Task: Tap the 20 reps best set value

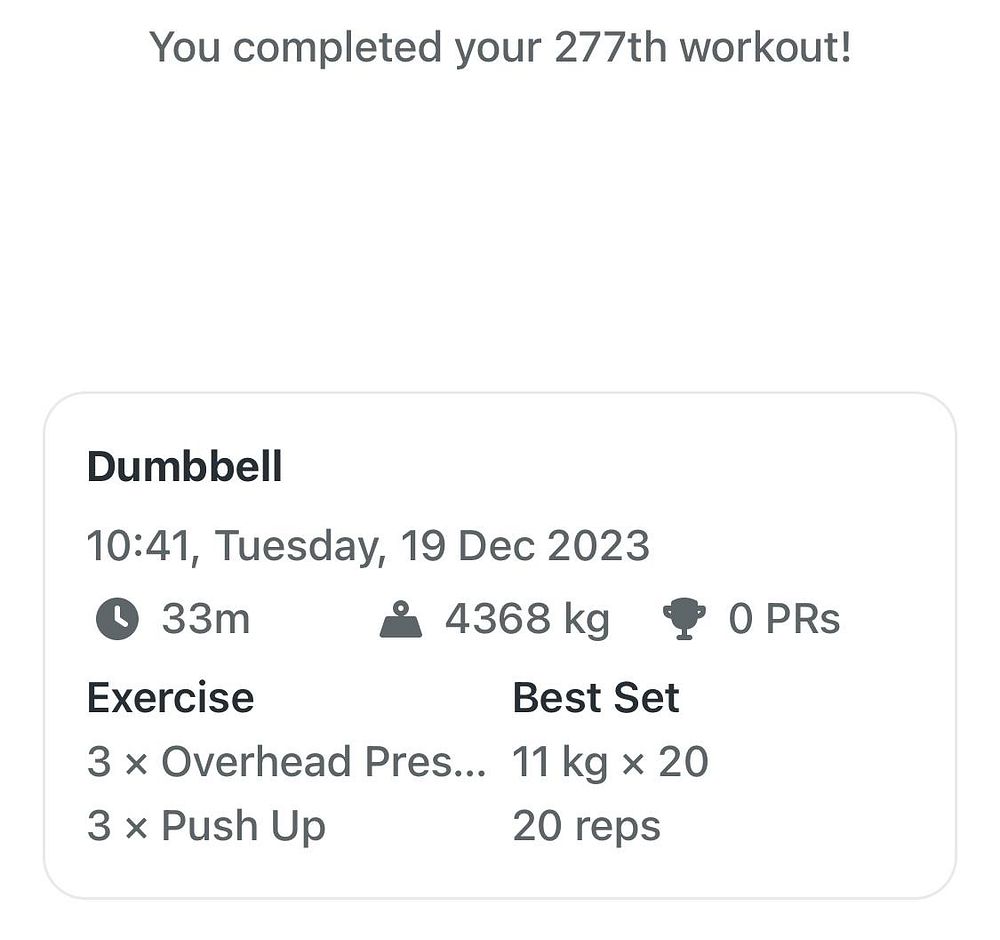Action: [x=586, y=826]
